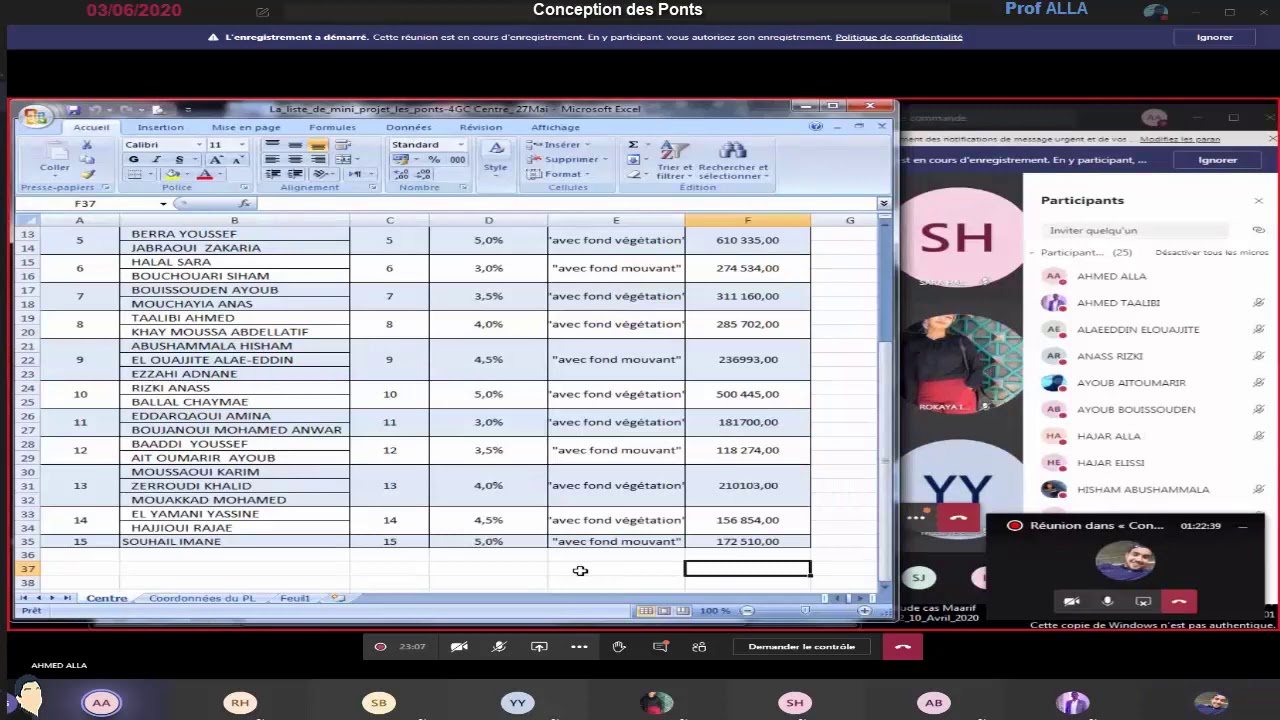1280x720 pixels.
Task: Toggle microphone in small Réunion call window
Action: (x=1107, y=601)
